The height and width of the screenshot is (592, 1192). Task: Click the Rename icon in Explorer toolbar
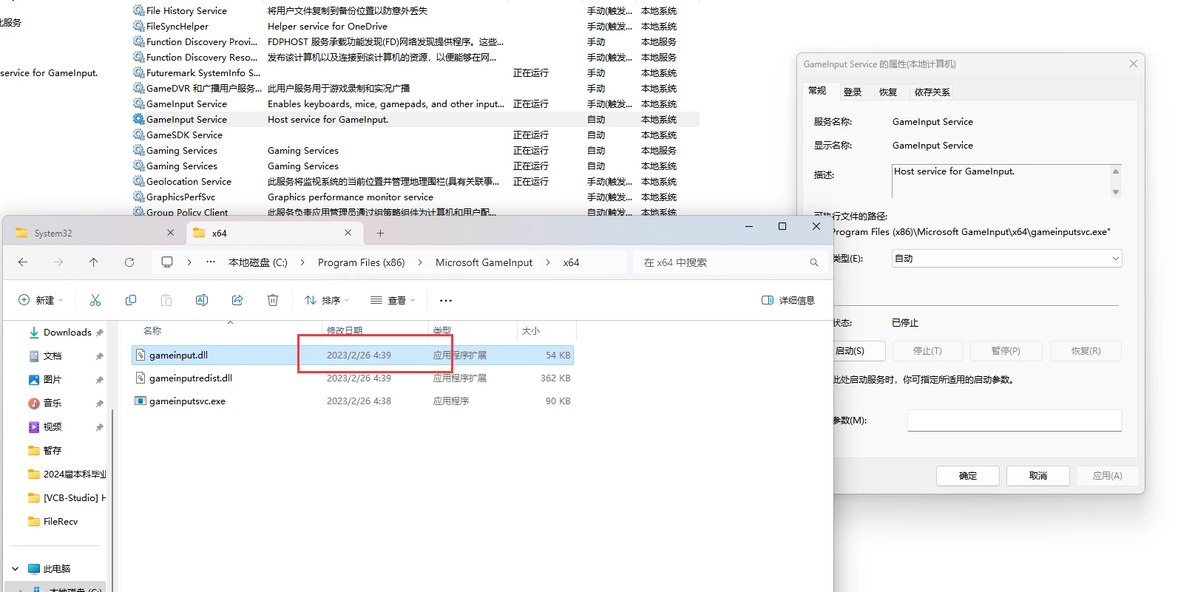(x=201, y=300)
